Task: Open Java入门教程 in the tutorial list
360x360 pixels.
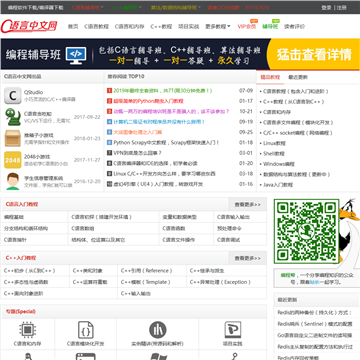Action: point(278,185)
